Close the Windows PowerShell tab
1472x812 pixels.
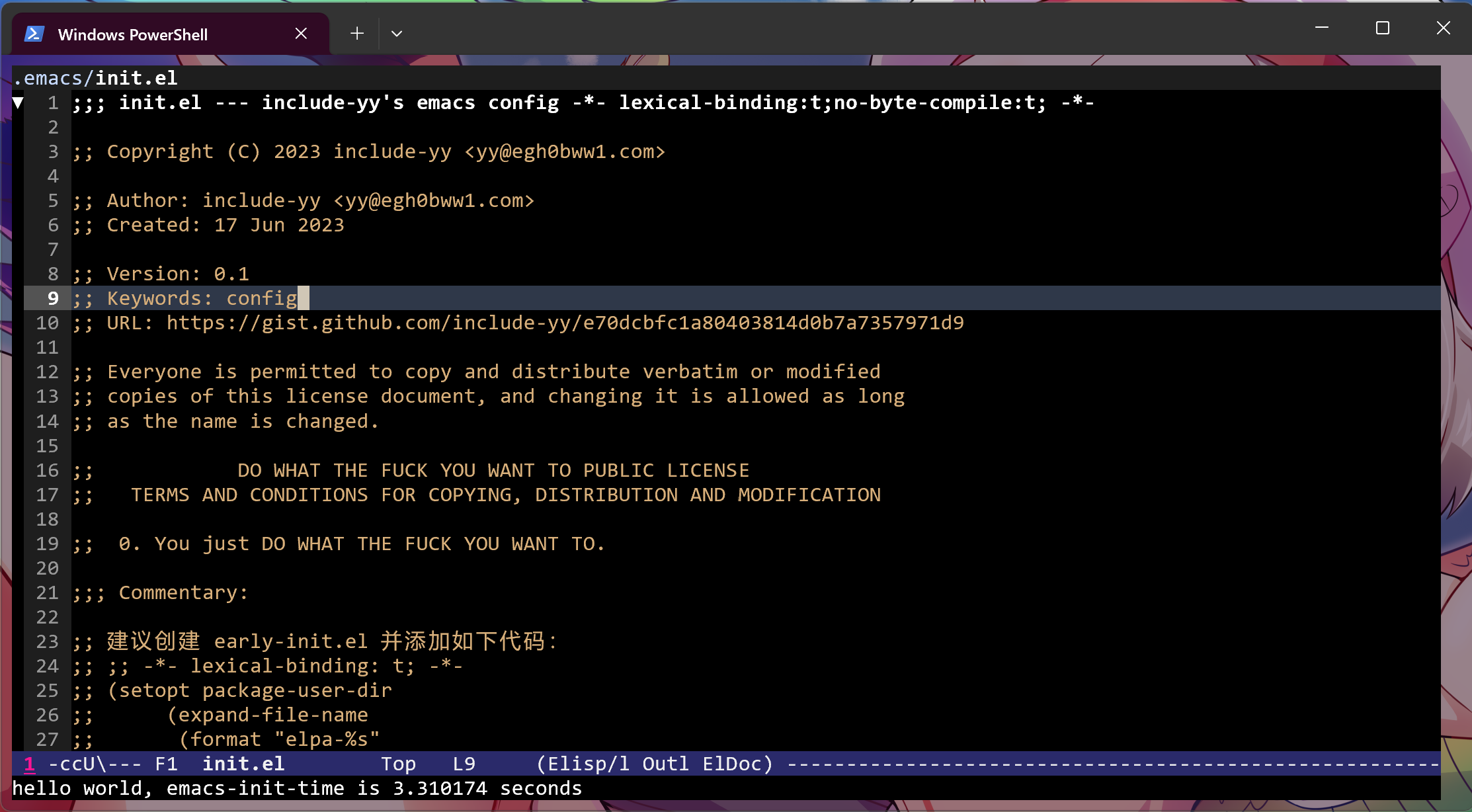tap(301, 34)
